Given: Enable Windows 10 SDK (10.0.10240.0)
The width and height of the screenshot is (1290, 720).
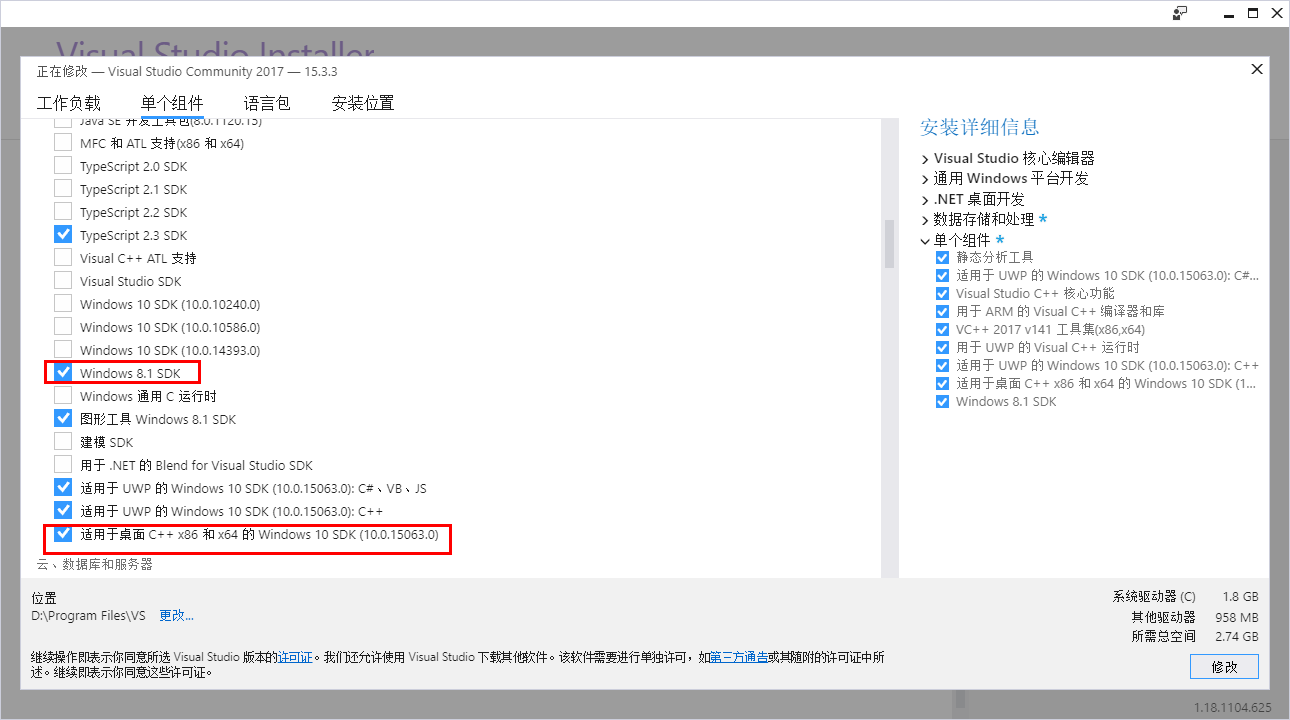Looking at the screenshot, I should tap(63, 303).
